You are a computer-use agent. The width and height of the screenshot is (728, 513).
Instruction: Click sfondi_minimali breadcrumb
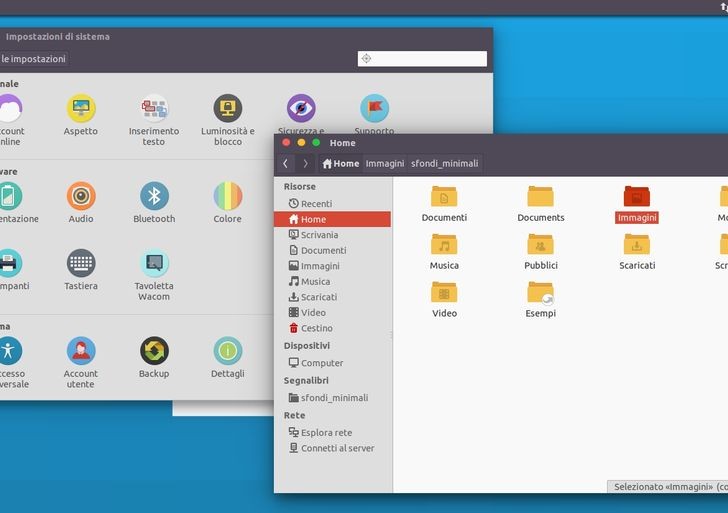click(444, 163)
